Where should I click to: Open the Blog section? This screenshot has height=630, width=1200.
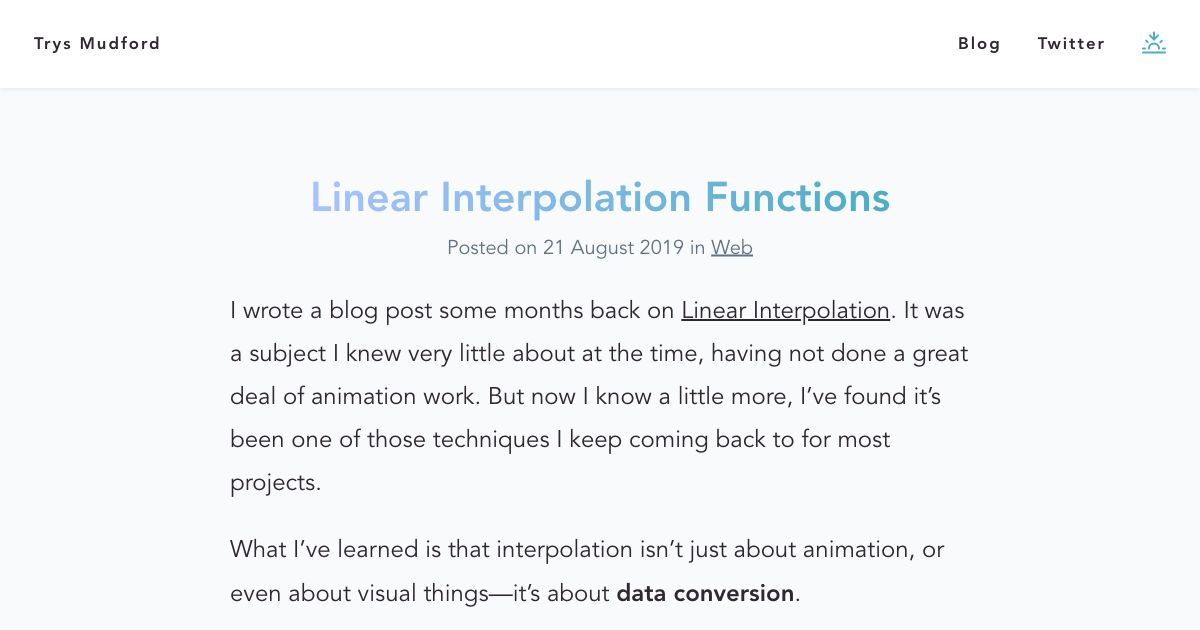[x=979, y=43]
